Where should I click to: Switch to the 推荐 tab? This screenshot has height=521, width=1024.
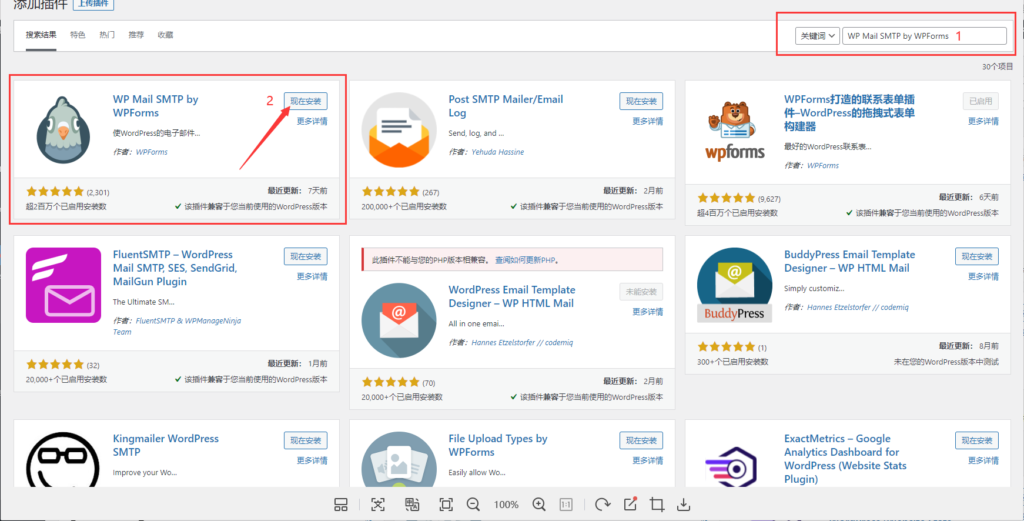click(x=136, y=35)
